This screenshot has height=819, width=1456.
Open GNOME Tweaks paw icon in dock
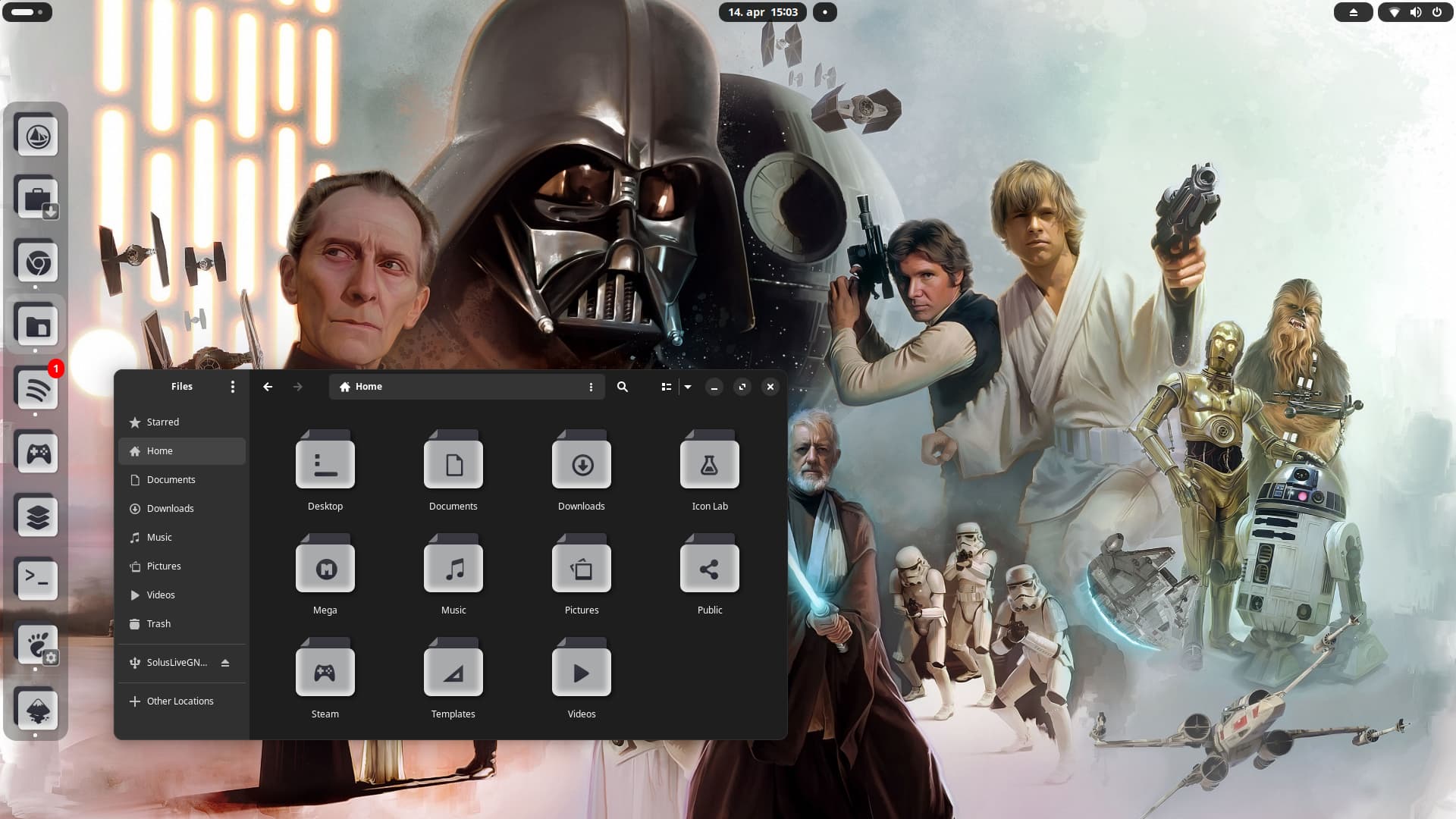tap(36, 645)
